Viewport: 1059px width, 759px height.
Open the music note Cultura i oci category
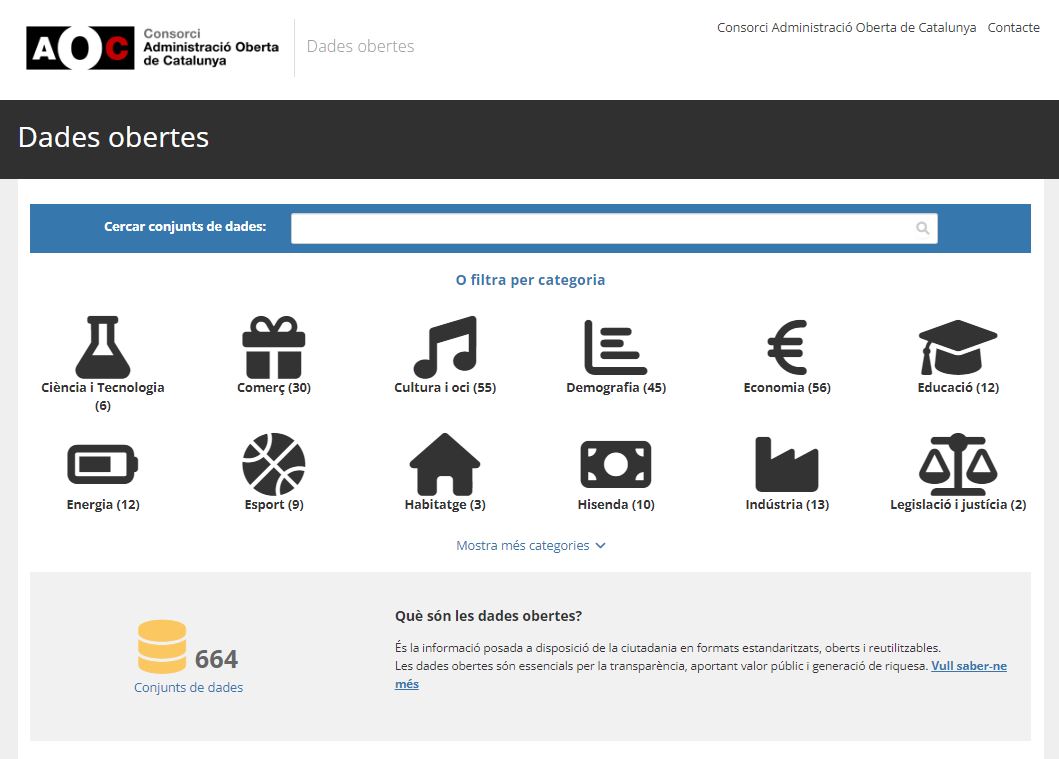tap(445, 347)
